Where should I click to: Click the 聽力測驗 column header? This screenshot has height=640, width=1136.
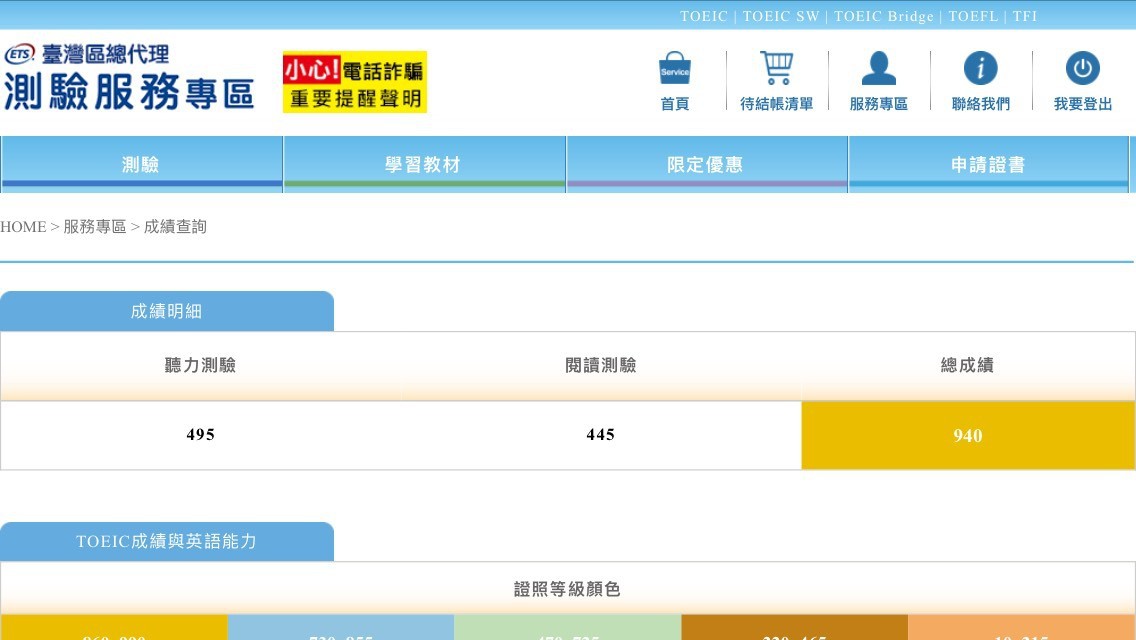[x=201, y=365]
